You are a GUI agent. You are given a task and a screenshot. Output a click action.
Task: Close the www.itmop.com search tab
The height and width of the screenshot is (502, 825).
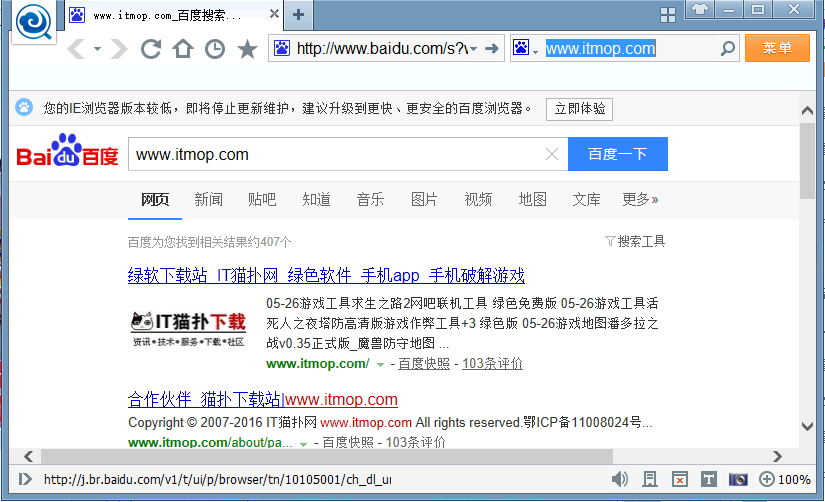(274, 14)
